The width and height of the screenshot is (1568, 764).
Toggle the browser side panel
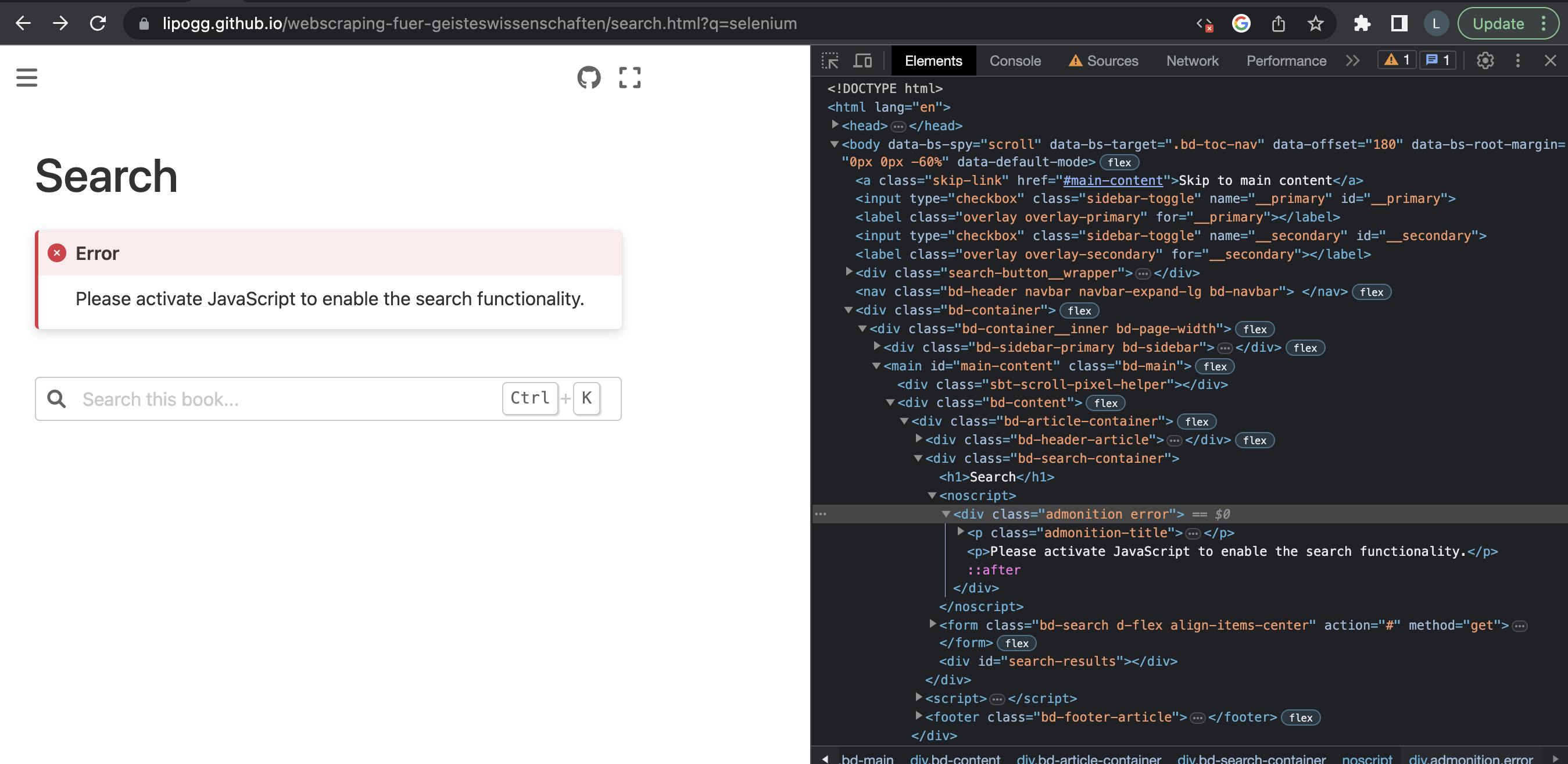1399,24
